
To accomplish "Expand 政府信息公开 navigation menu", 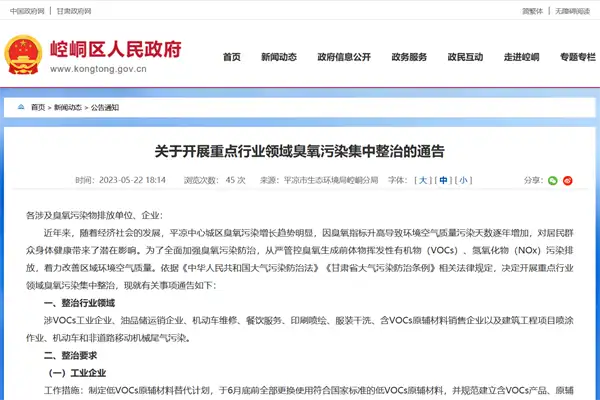I will click(x=344, y=56).
